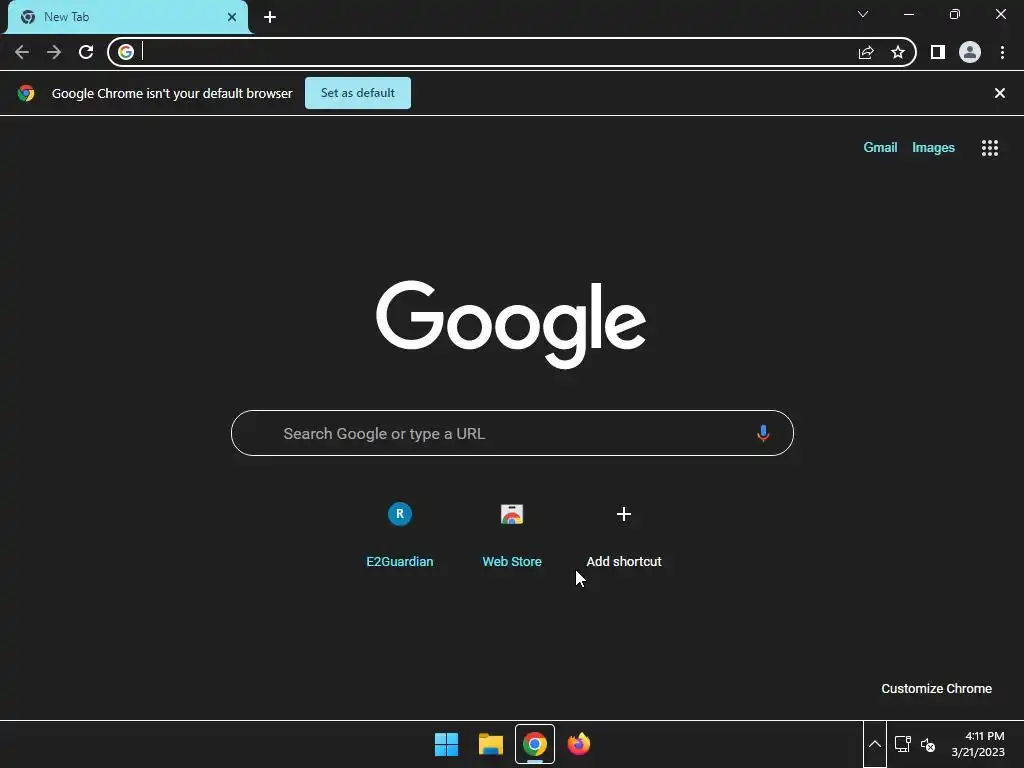Bookmark this tab with the star icon

pyautogui.click(x=898, y=52)
